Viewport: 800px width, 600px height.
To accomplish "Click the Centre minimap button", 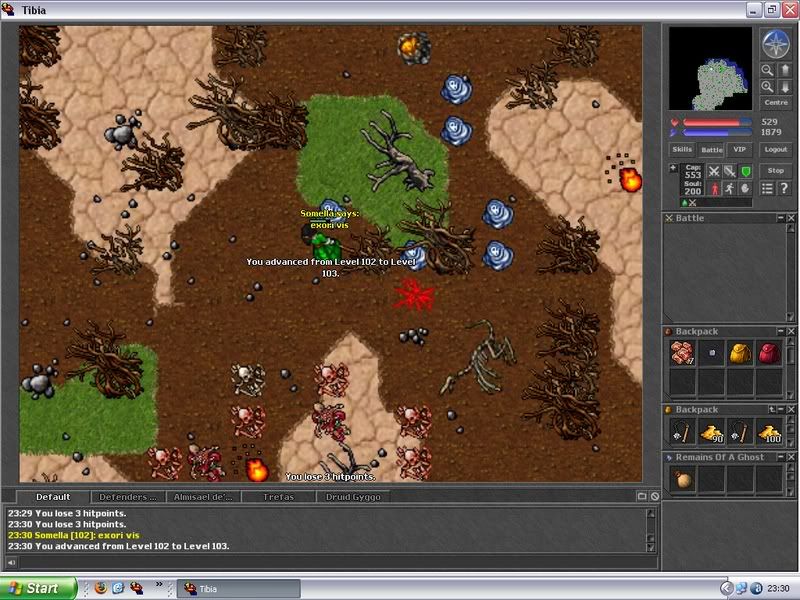I will point(776,103).
